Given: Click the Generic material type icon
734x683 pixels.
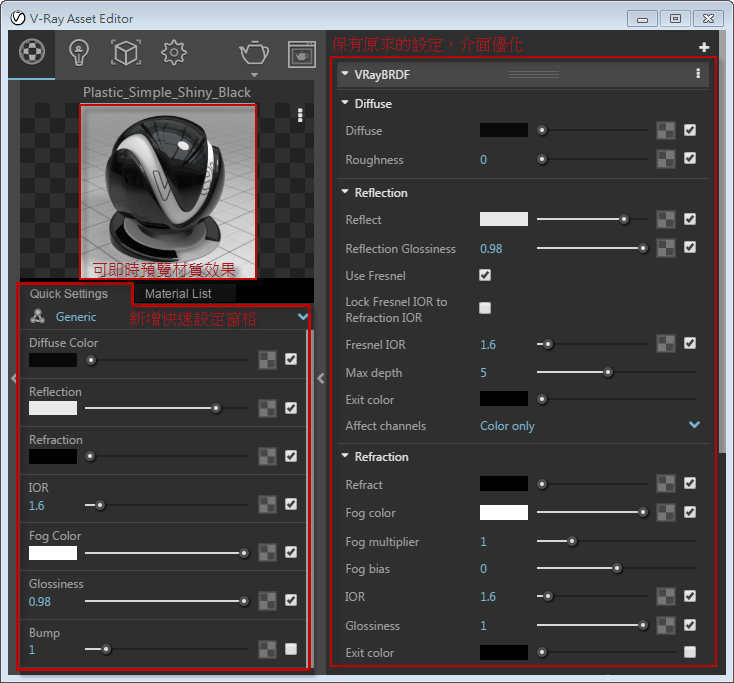Looking at the screenshot, I should point(37,316).
